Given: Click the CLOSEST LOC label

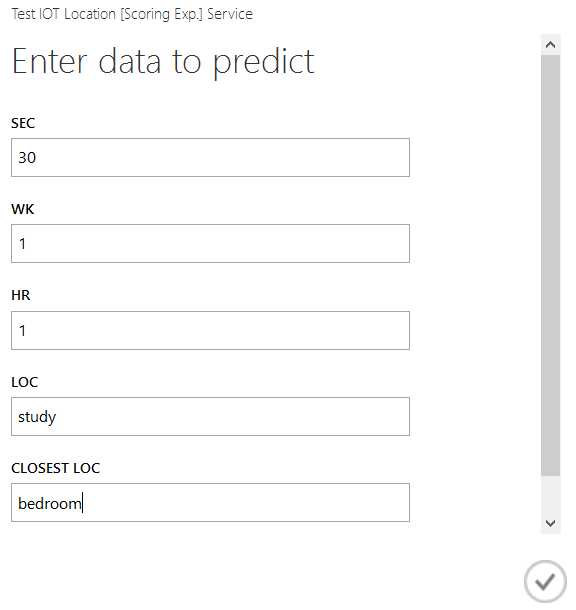Looking at the screenshot, I should [56, 468].
